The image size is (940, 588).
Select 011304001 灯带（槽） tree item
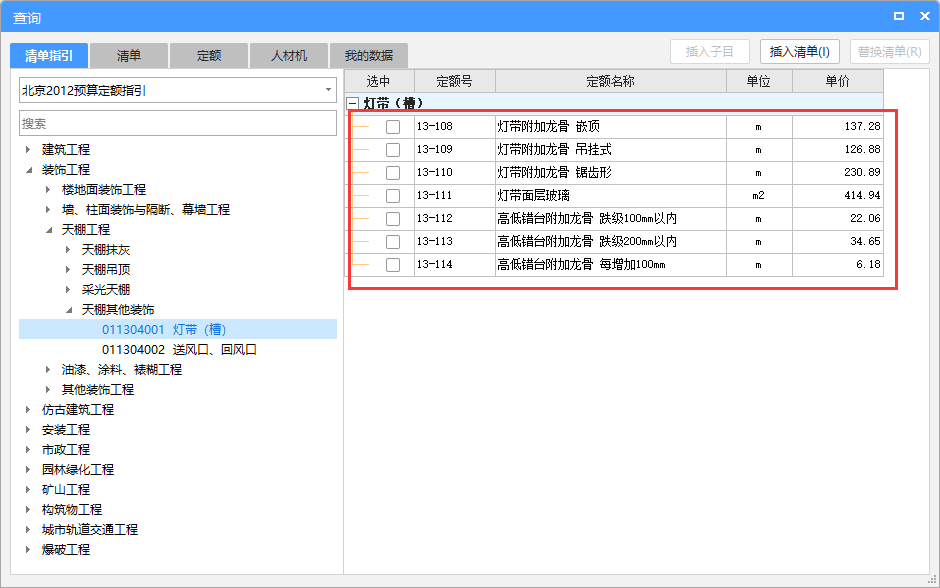point(178,330)
